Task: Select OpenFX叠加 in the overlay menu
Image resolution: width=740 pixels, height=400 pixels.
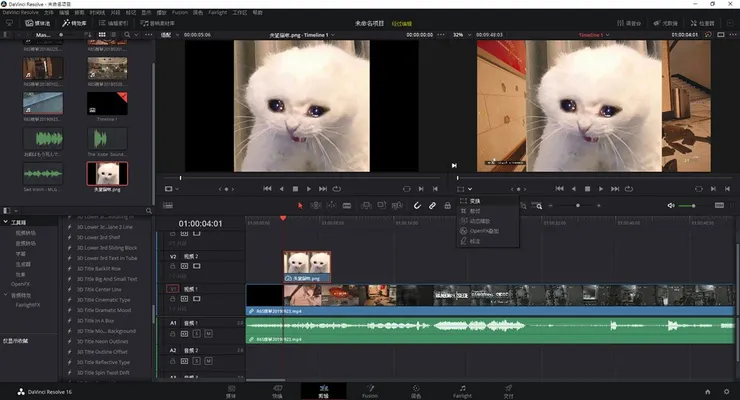Action: [488, 231]
